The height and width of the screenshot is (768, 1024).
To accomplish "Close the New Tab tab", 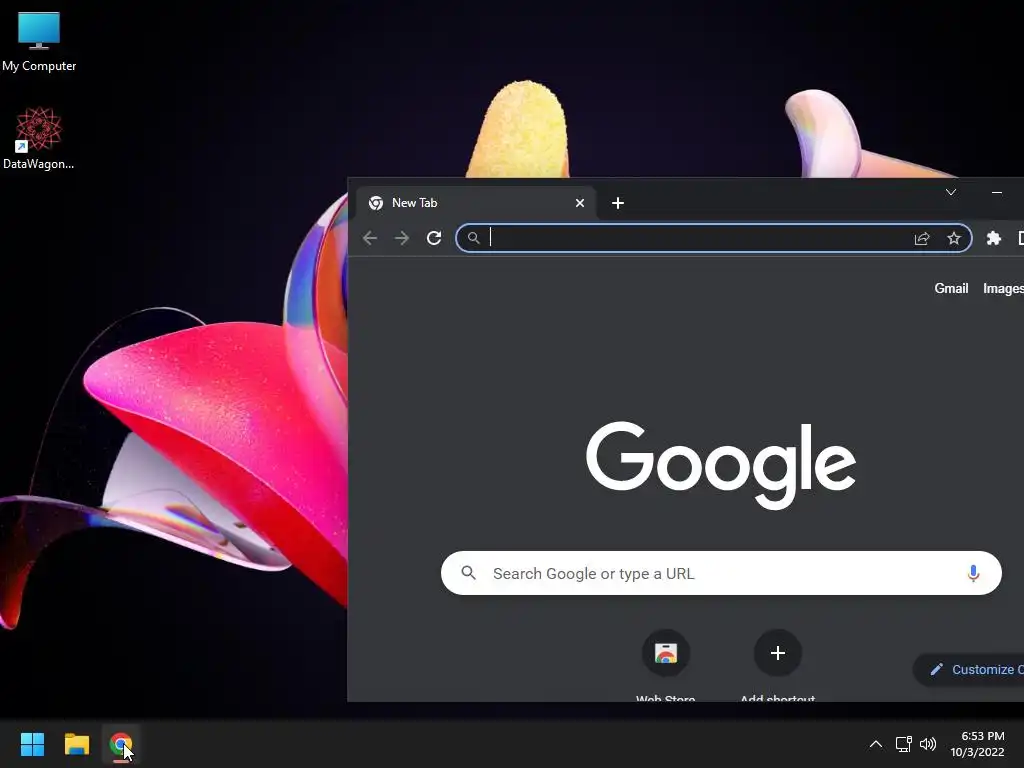I will coord(579,203).
